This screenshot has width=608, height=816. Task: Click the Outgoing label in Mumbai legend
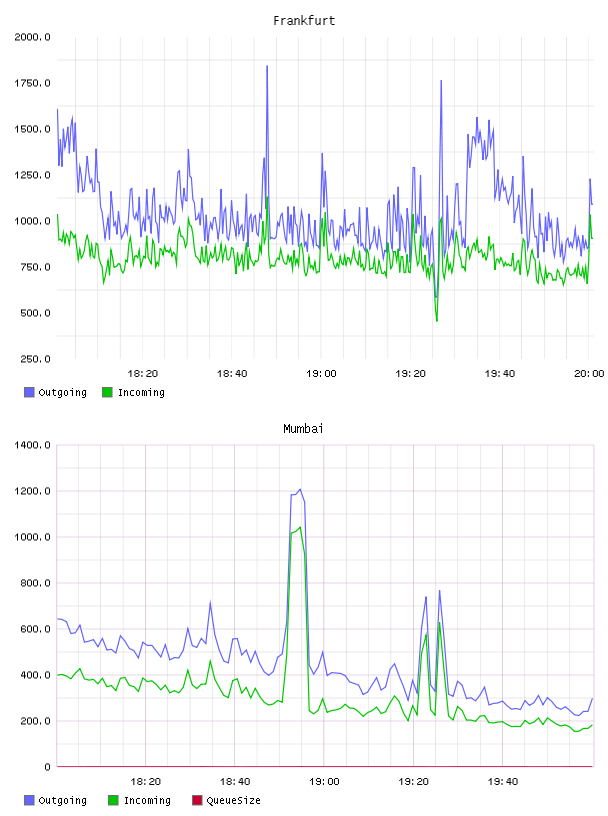point(62,800)
